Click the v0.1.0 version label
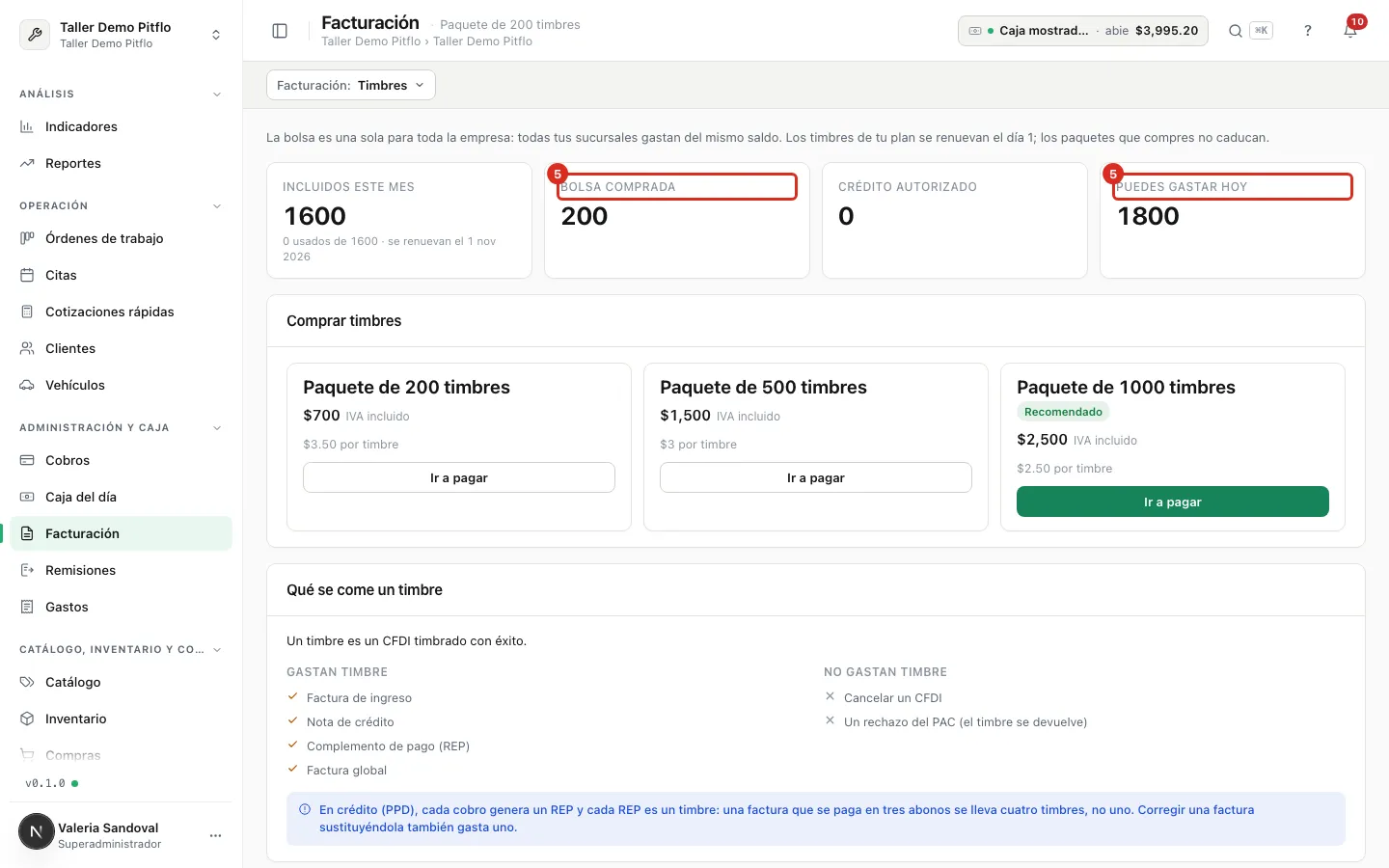The height and width of the screenshot is (868, 1389). [45, 783]
